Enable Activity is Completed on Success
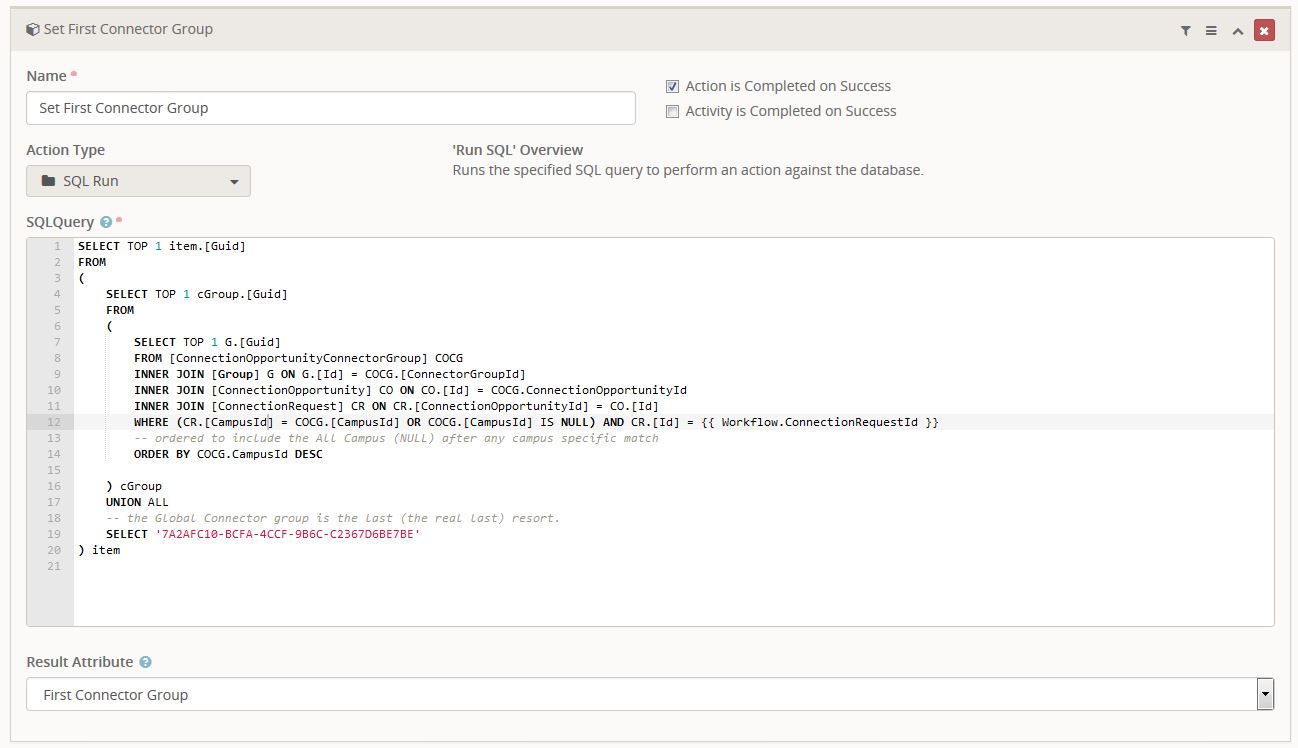The height and width of the screenshot is (748, 1298). (x=673, y=111)
